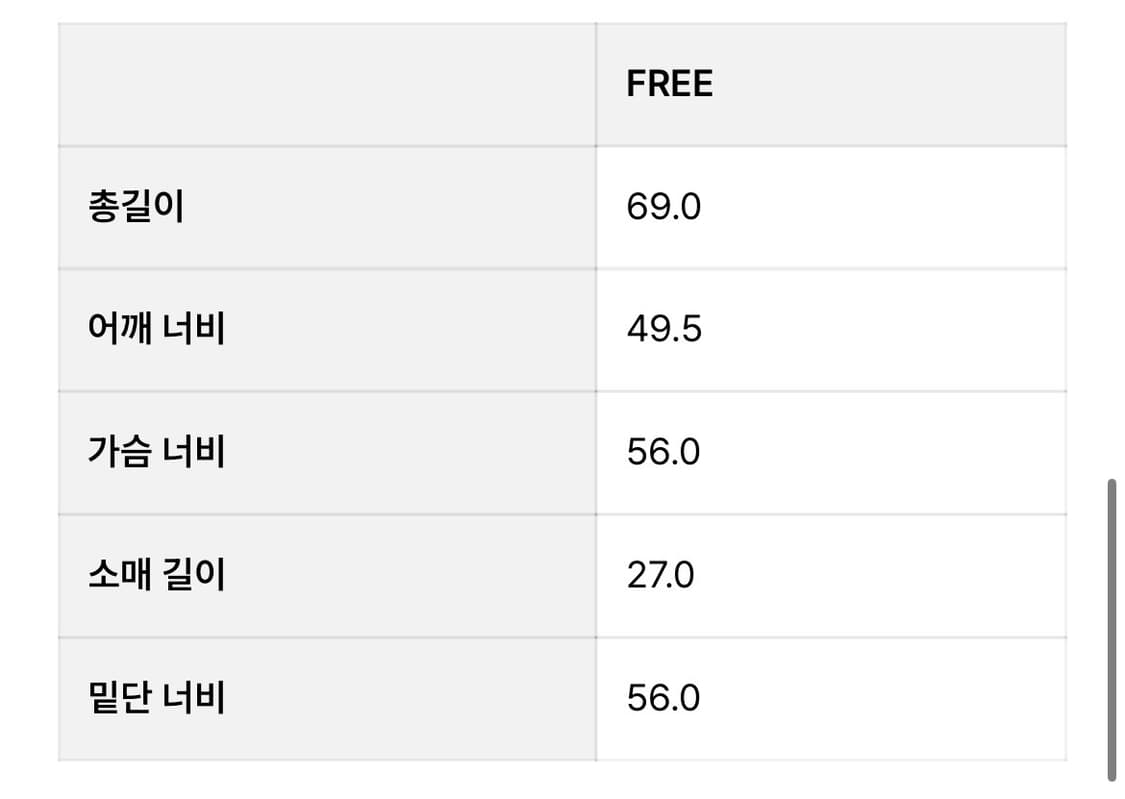Click the divider between the two header cells
The width and height of the screenshot is (1125, 799).
point(596,84)
